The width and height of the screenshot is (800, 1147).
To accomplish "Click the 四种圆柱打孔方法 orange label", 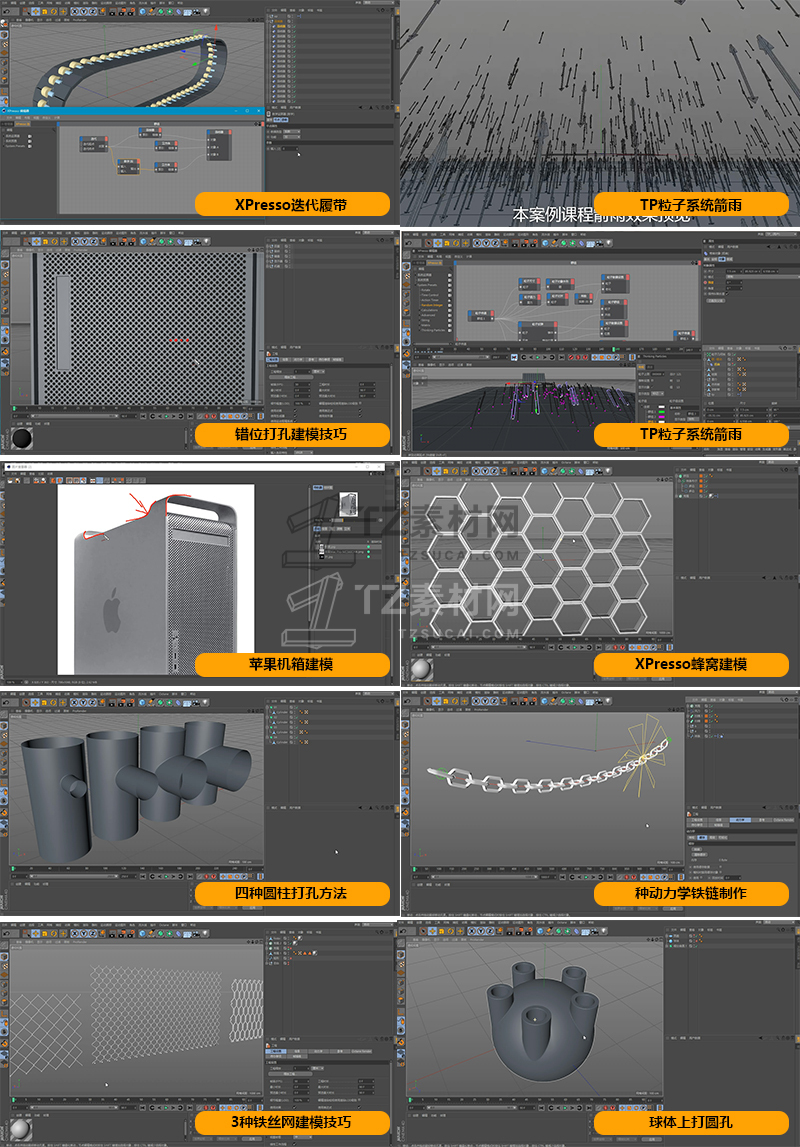I will coord(292,893).
